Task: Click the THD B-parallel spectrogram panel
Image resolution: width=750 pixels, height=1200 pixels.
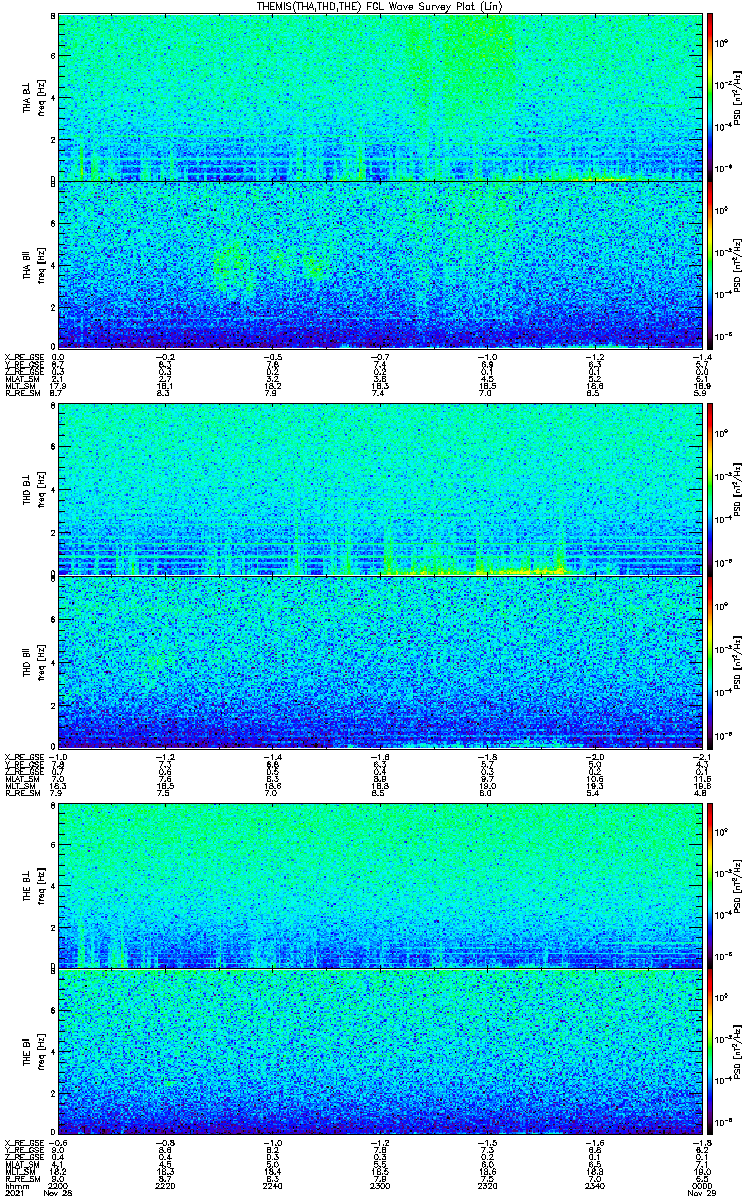Action: tap(379, 662)
